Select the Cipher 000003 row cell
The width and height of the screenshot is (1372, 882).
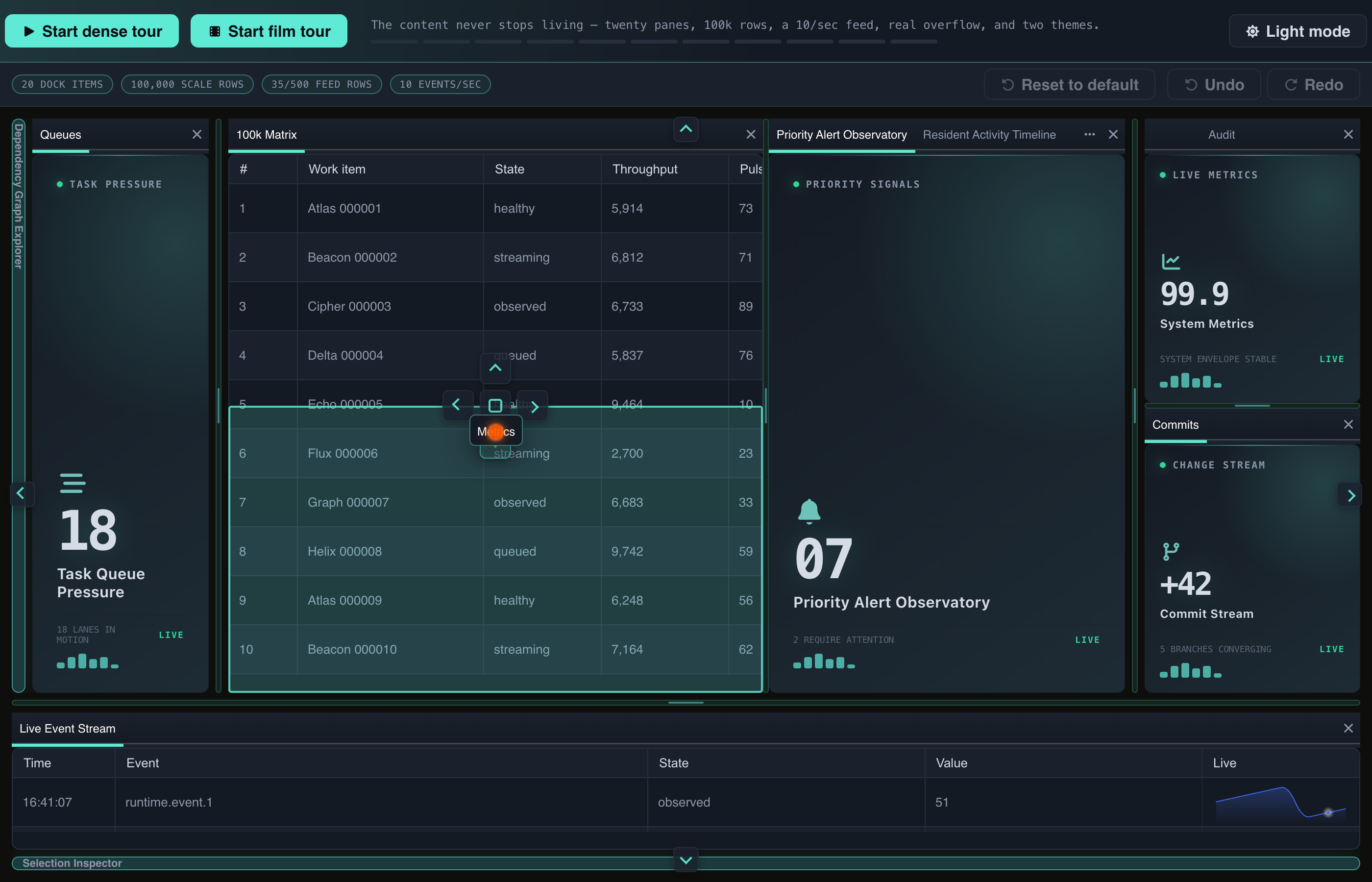[390, 306]
